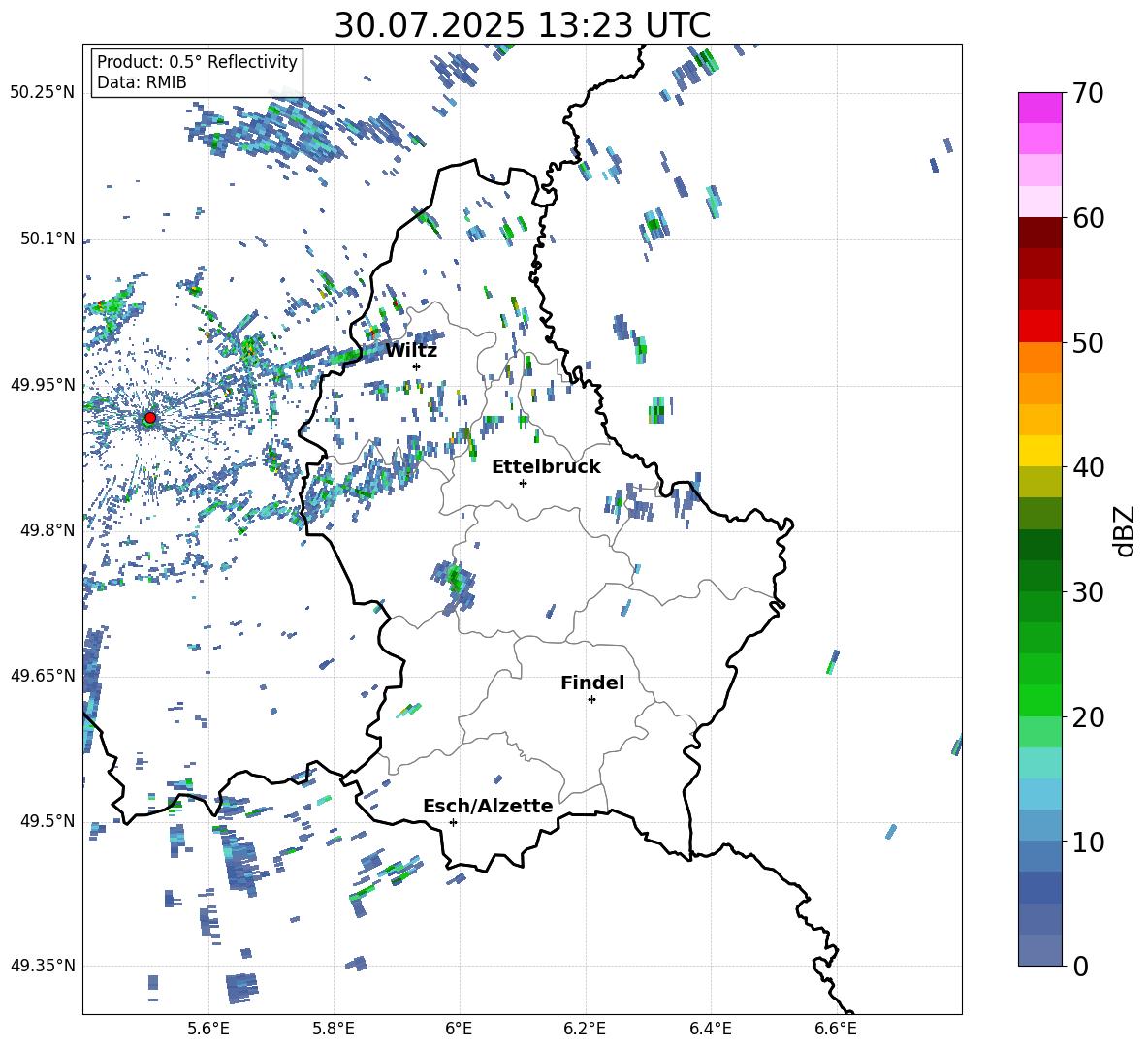This screenshot has width=1148, height=1048.
Task: Click the 49.8°N latitude label
Action: click(48, 530)
